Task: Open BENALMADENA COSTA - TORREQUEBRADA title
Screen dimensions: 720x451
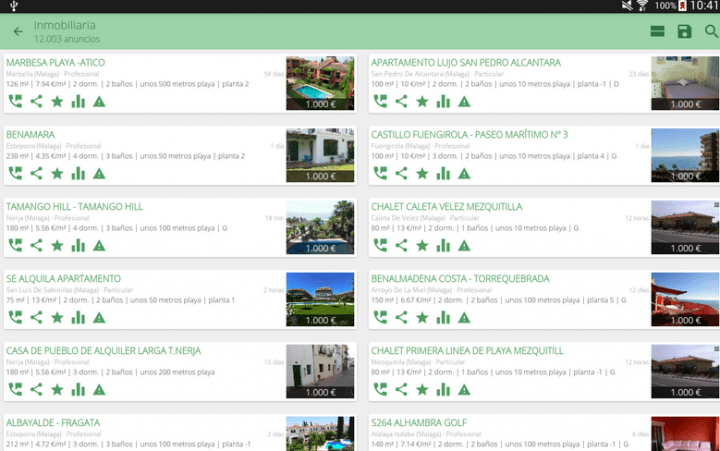Action: click(x=460, y=279)
